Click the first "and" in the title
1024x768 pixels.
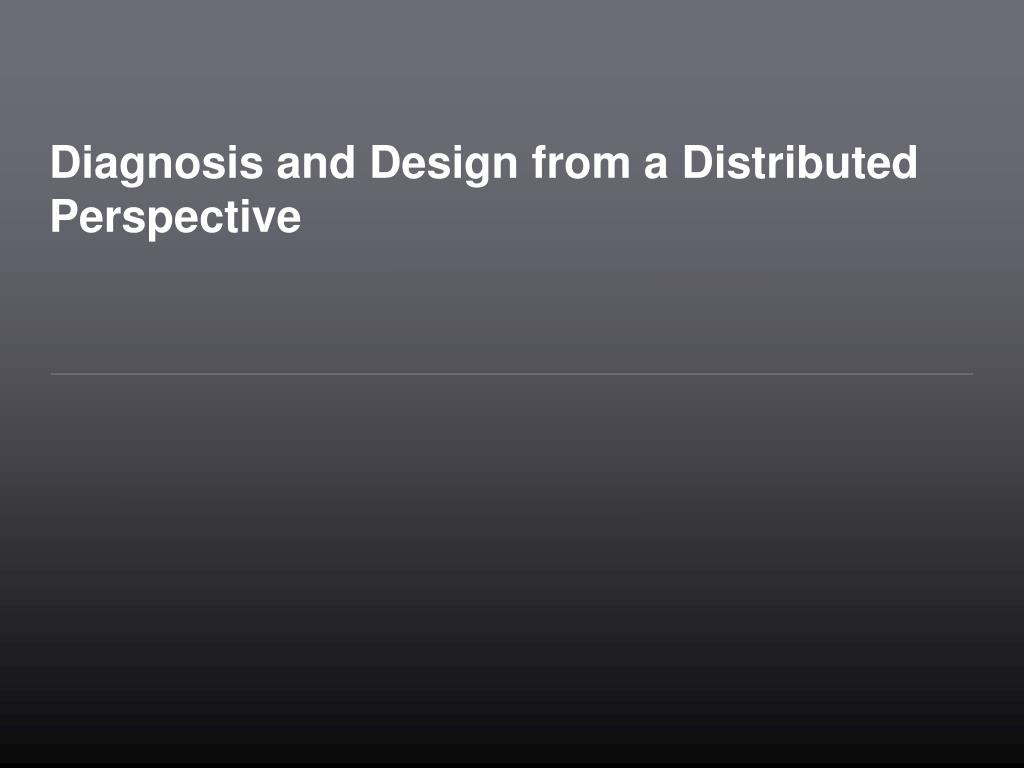pos(316,163)
